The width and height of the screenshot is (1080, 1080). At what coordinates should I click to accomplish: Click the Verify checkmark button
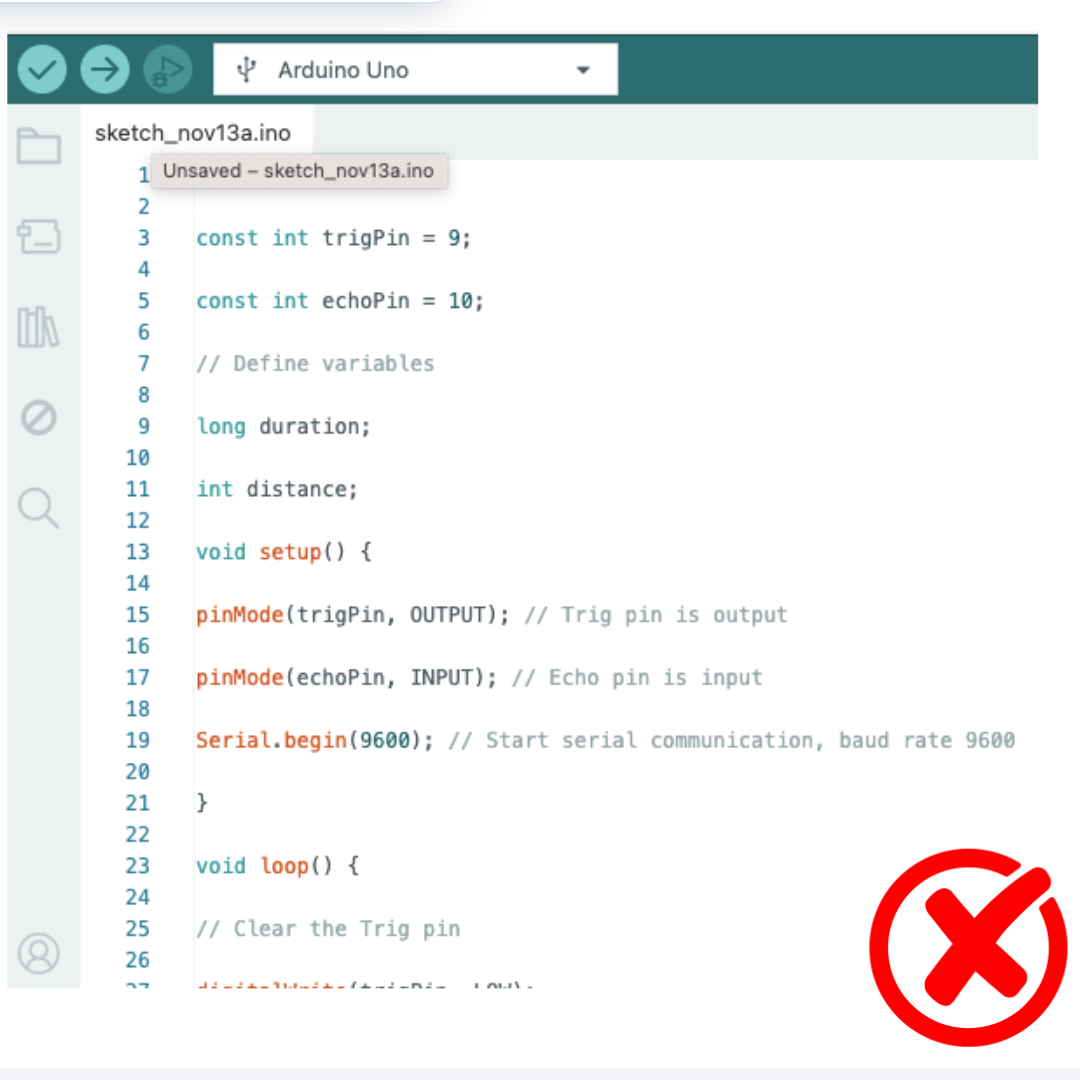pyautogui.click(x=42, y=70)
